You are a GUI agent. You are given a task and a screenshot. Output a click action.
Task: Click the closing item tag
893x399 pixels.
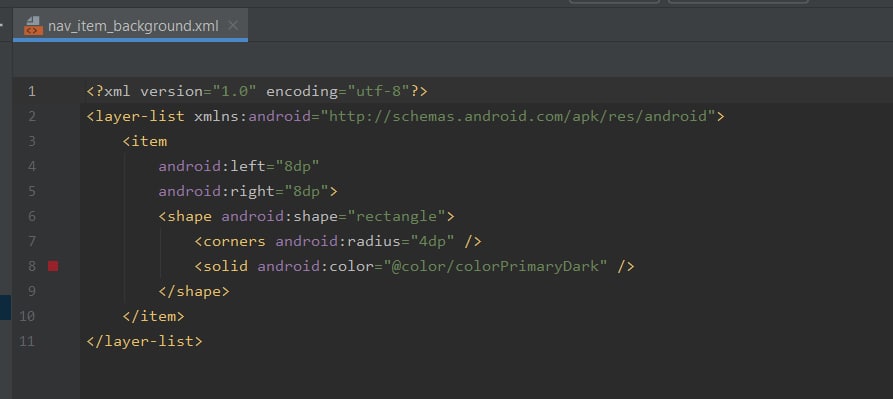[154, 316]
